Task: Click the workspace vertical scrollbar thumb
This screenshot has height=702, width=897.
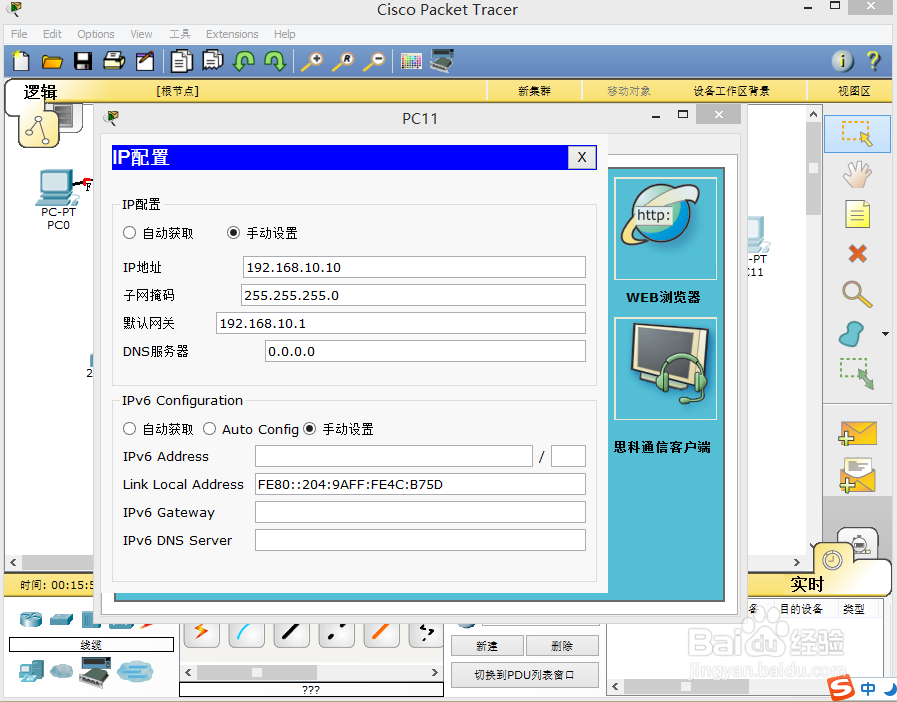Action: (x=813, y=168)
